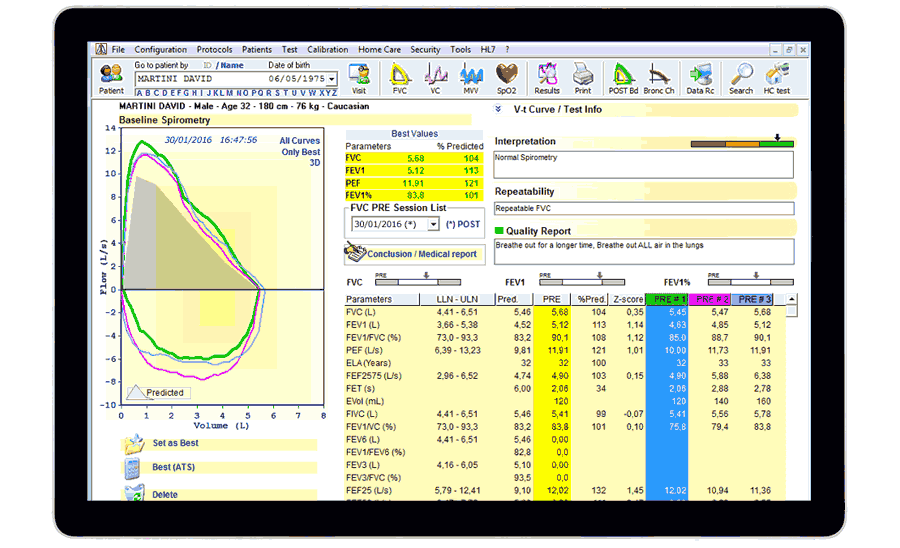Image resolution: width=900 pixels, height=548 pixels.
Task: Switch graph to Only Best curve
Action: [300, 152]
